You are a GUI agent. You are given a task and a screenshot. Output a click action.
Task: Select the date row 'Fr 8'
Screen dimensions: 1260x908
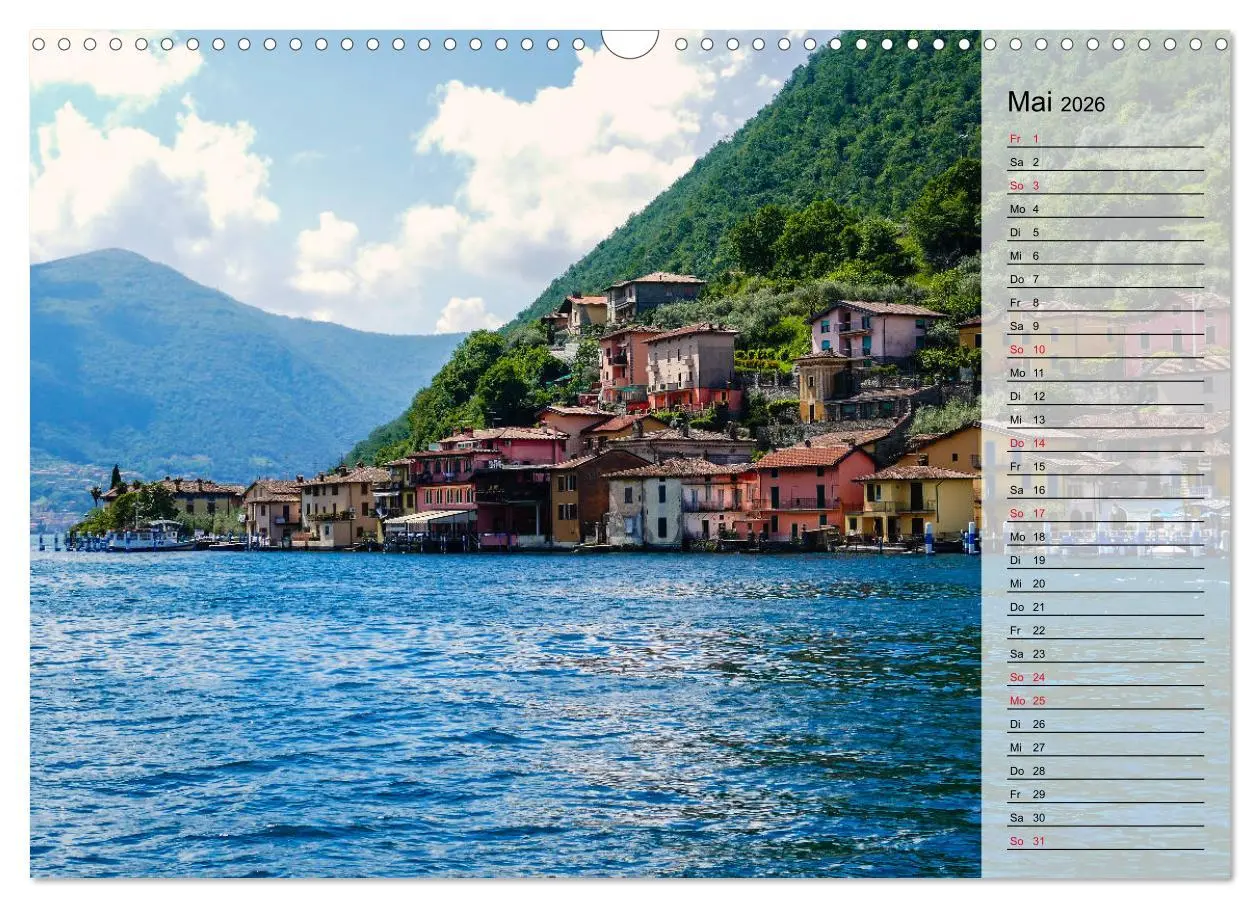pyautogui.click(x=1105, y=302)
